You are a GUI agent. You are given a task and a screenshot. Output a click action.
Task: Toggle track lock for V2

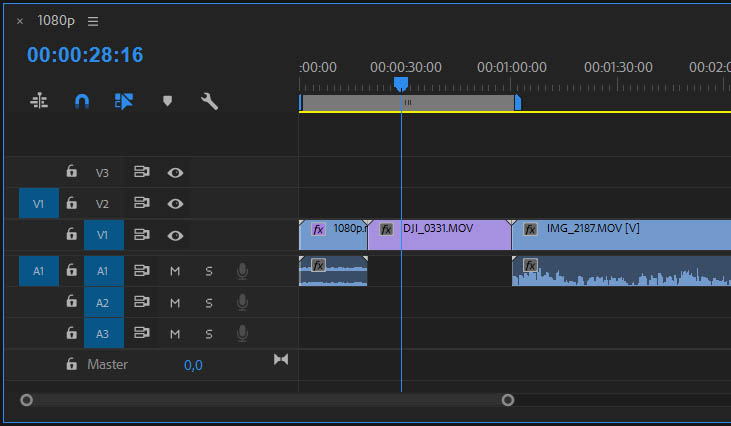click(71, 203)
